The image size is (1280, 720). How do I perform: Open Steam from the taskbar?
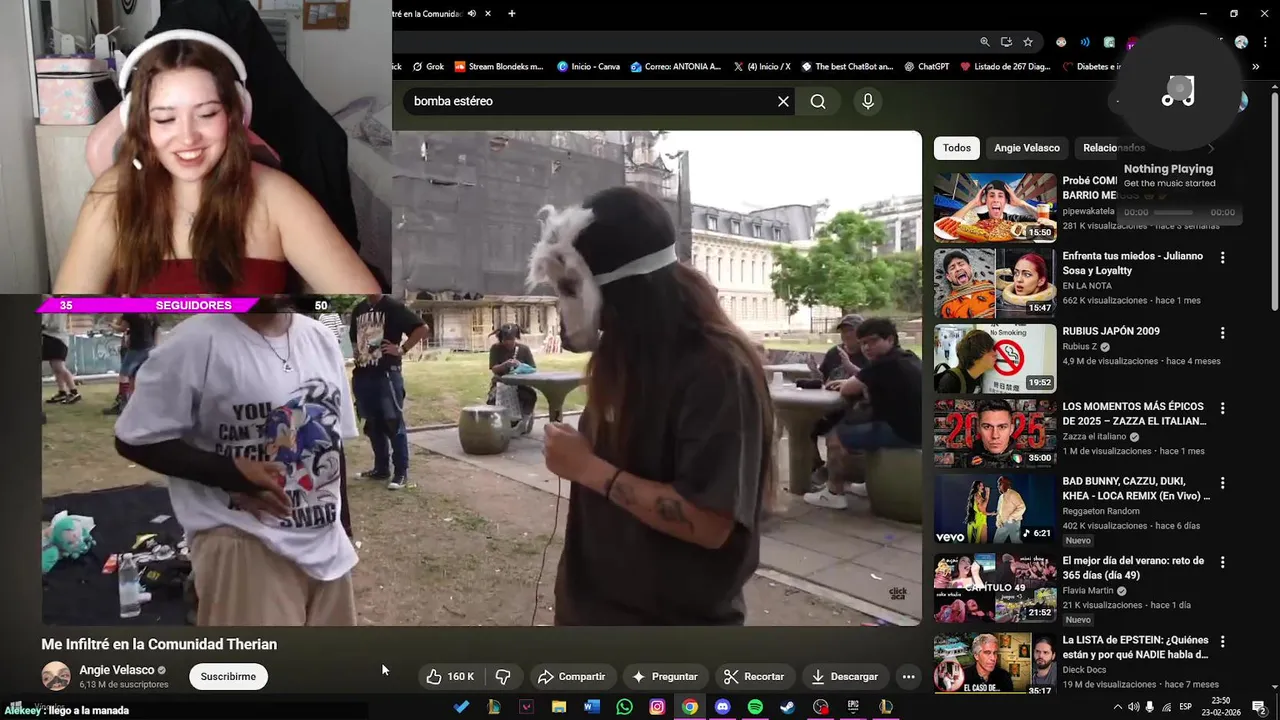click(x=788, y=707)
